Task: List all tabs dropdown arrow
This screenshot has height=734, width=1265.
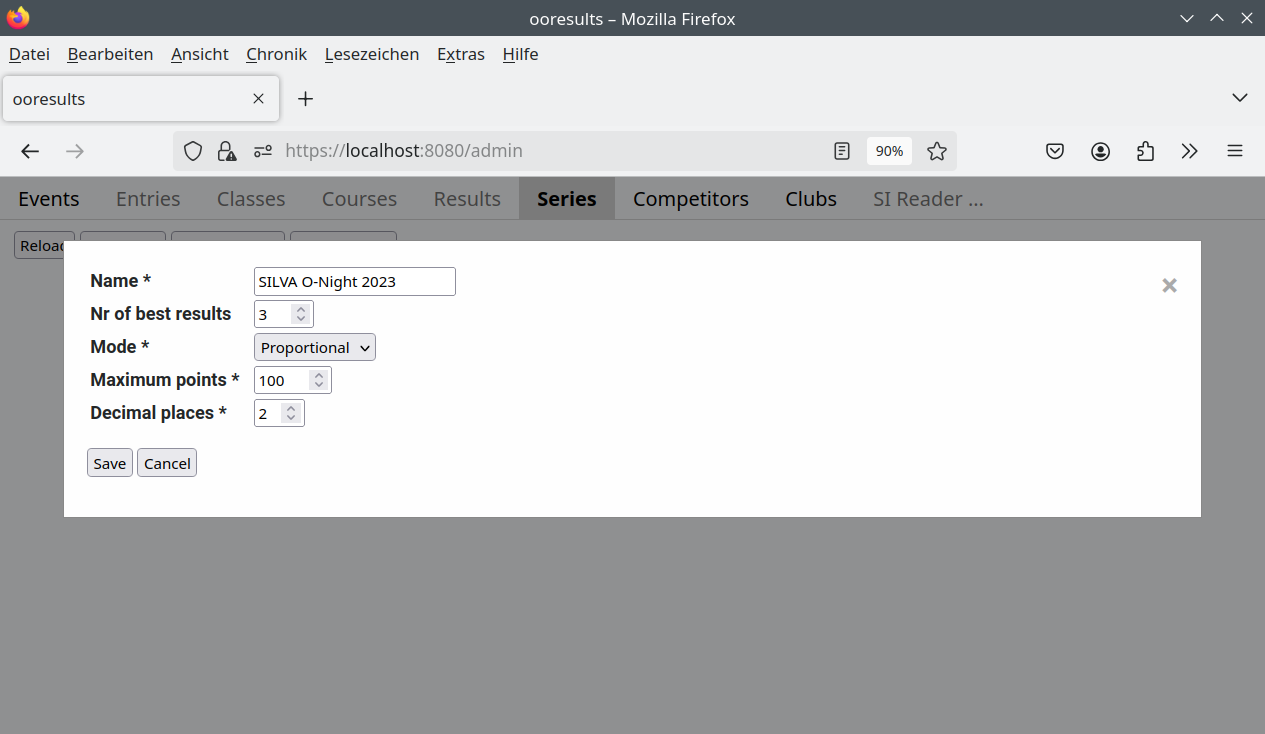Action: click(x=1240, y=98)
